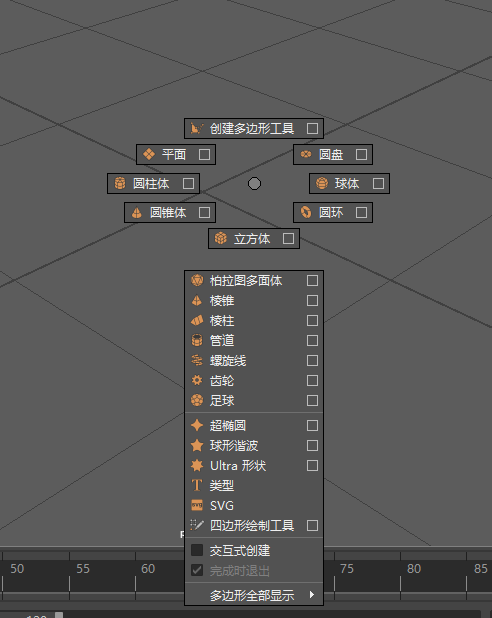Image resolution: width=492 pixels, height=618 pixels.
Task: Open option box for 管道
Action: [312, 340]
